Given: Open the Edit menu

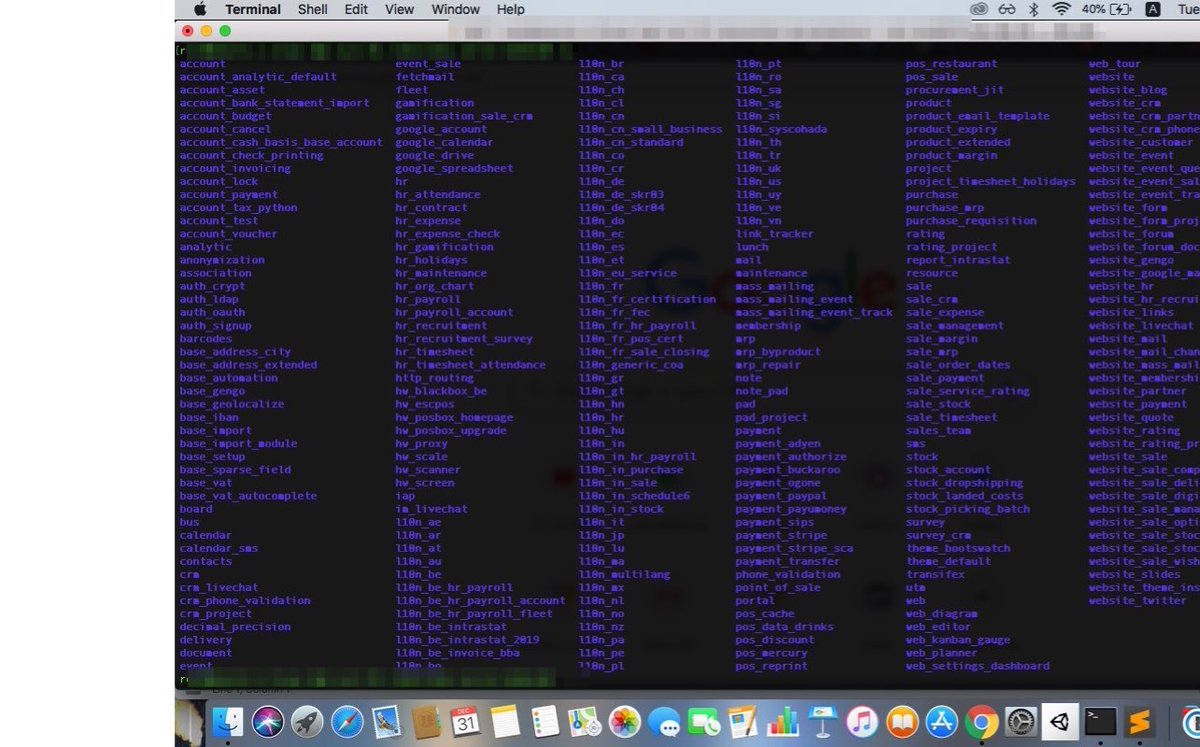Looking at the screenshot, I should click(356, 9).
